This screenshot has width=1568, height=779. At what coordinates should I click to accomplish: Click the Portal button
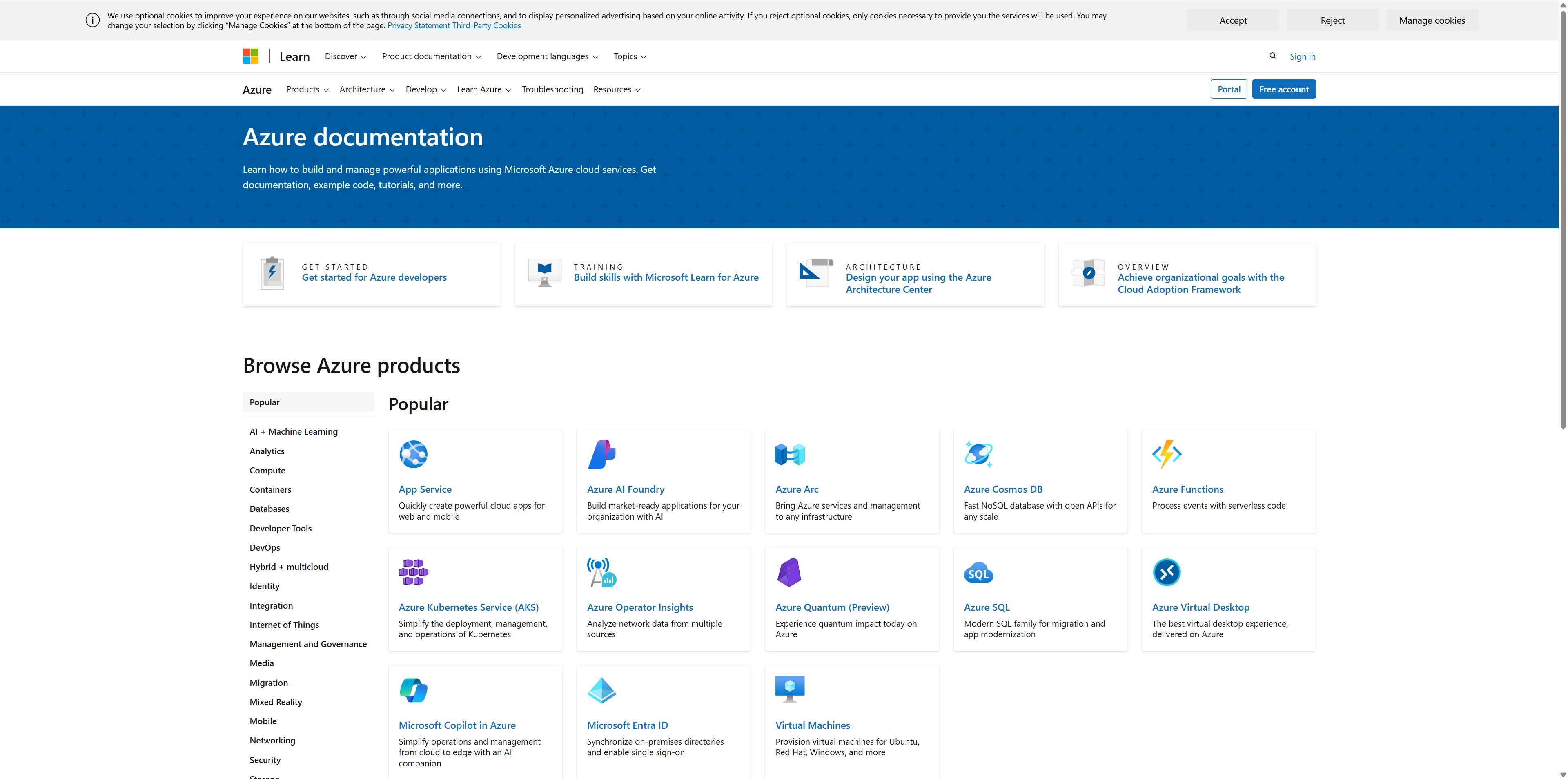click(x=1229, y=89)
